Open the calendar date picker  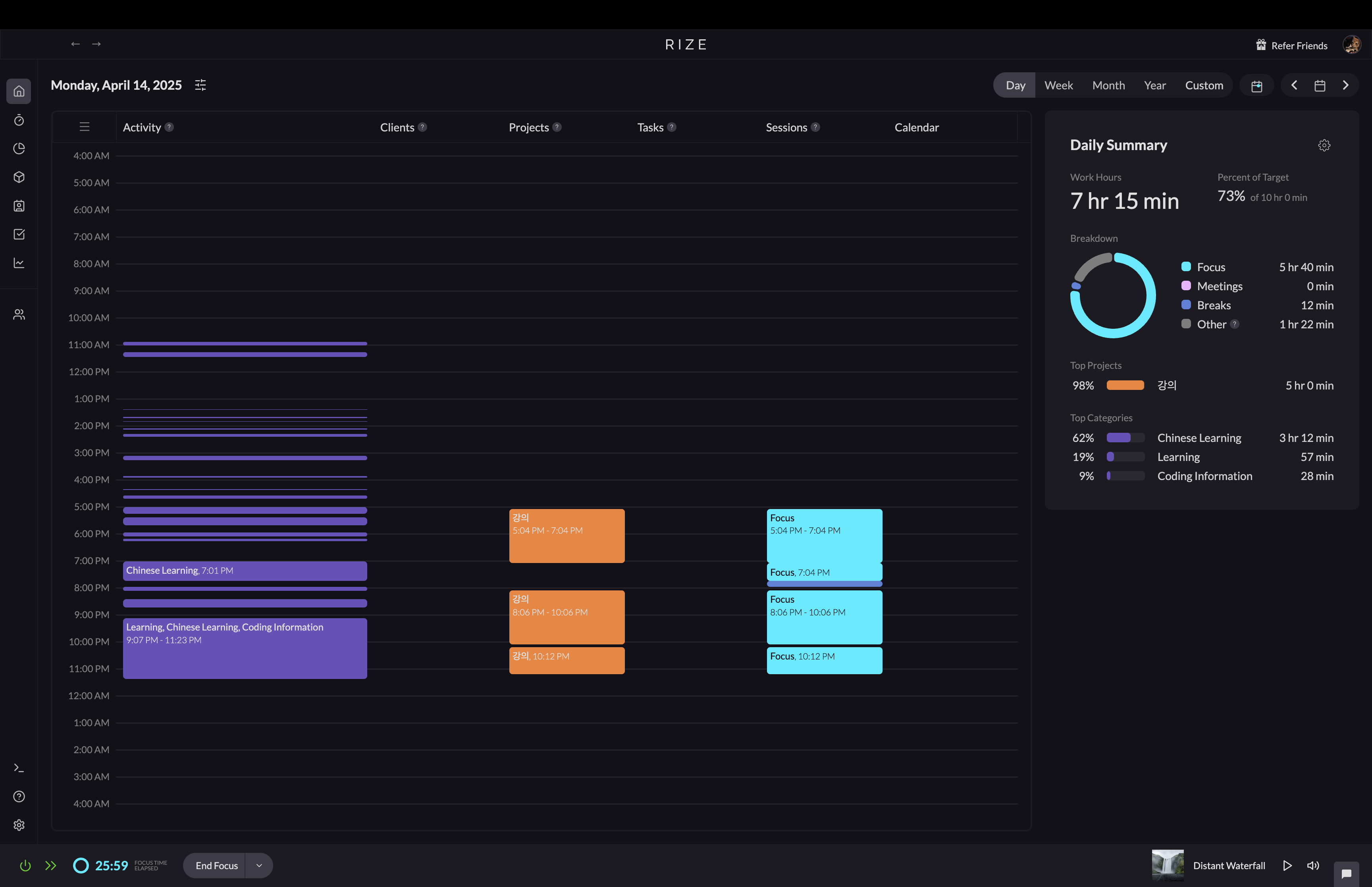pyautogui.click(x=1320, y=85)
